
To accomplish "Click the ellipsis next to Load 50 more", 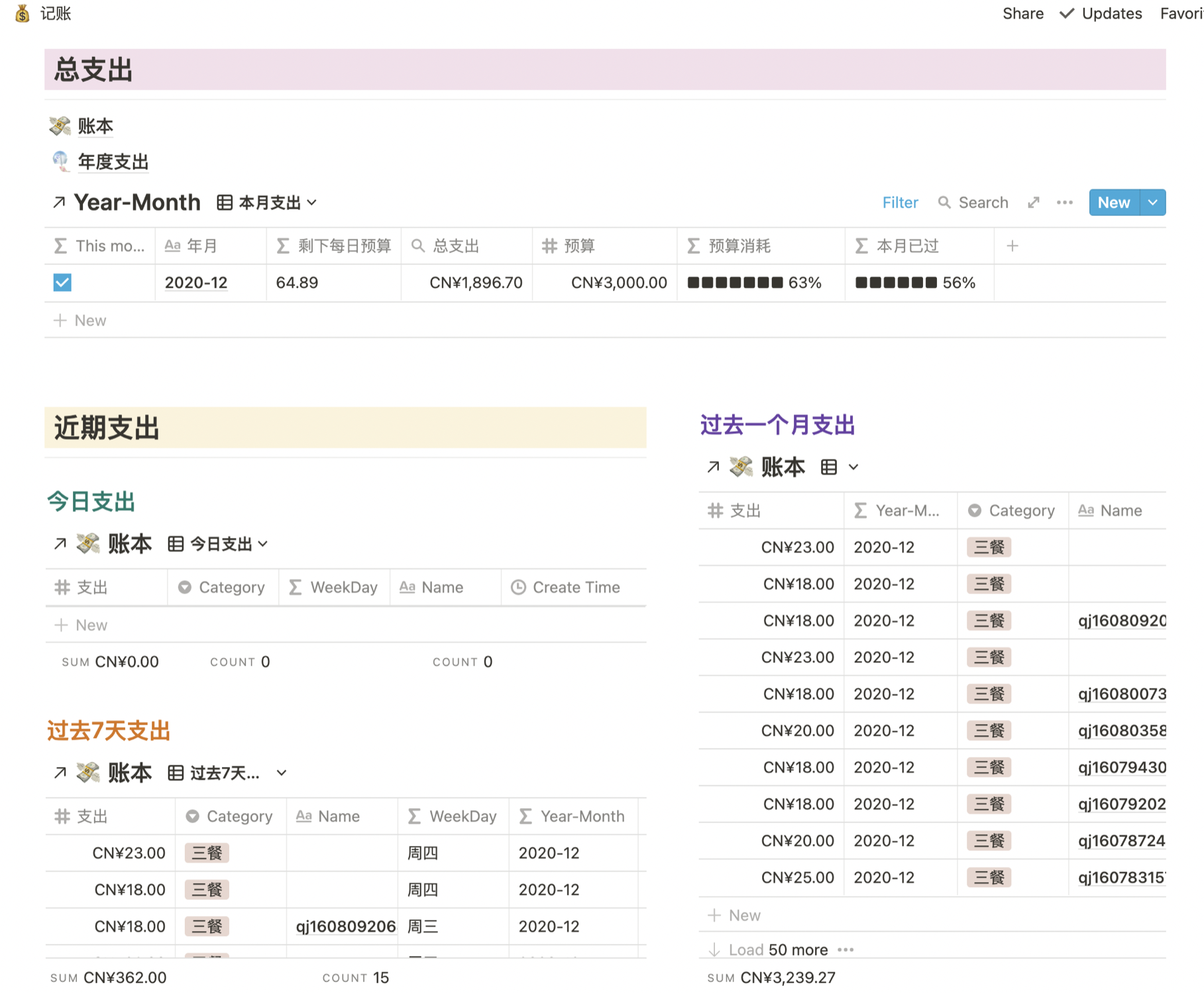I will (846, 949).
